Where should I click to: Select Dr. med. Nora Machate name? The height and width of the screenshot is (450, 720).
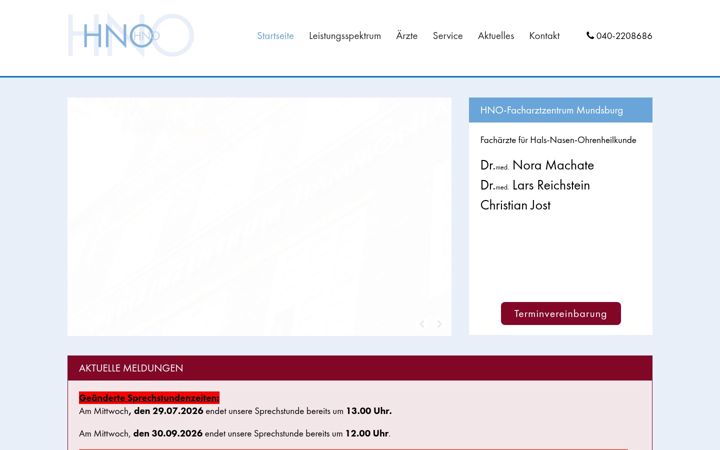pyautogui.click(x=537, y=165)
